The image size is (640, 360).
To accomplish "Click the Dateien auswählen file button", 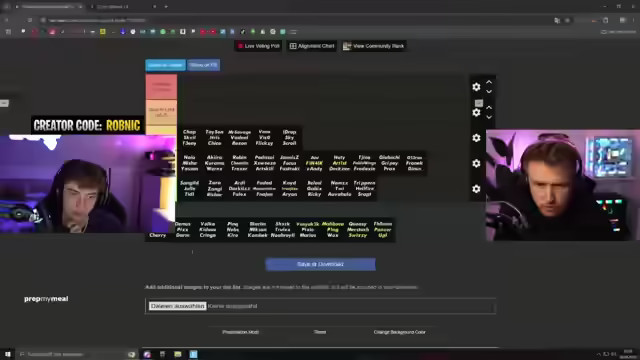I will tap(177, 306).
